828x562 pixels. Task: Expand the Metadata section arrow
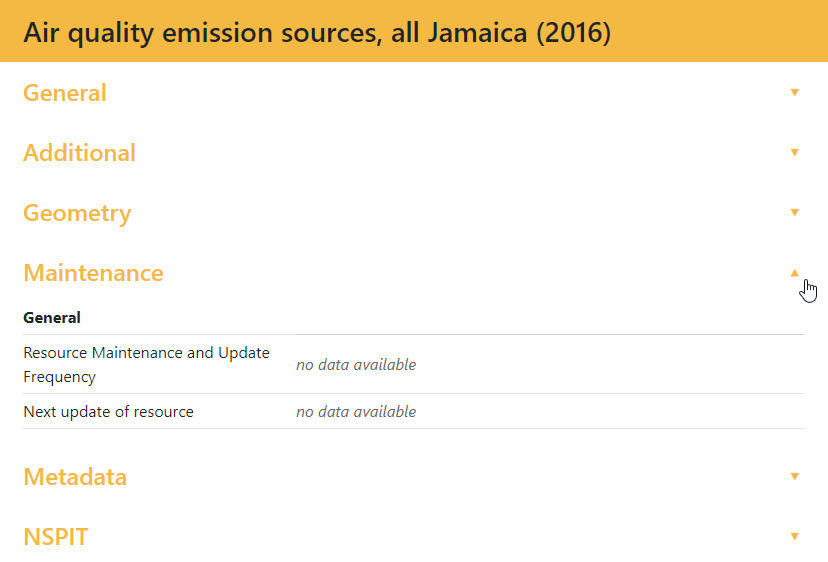[795, 476]
